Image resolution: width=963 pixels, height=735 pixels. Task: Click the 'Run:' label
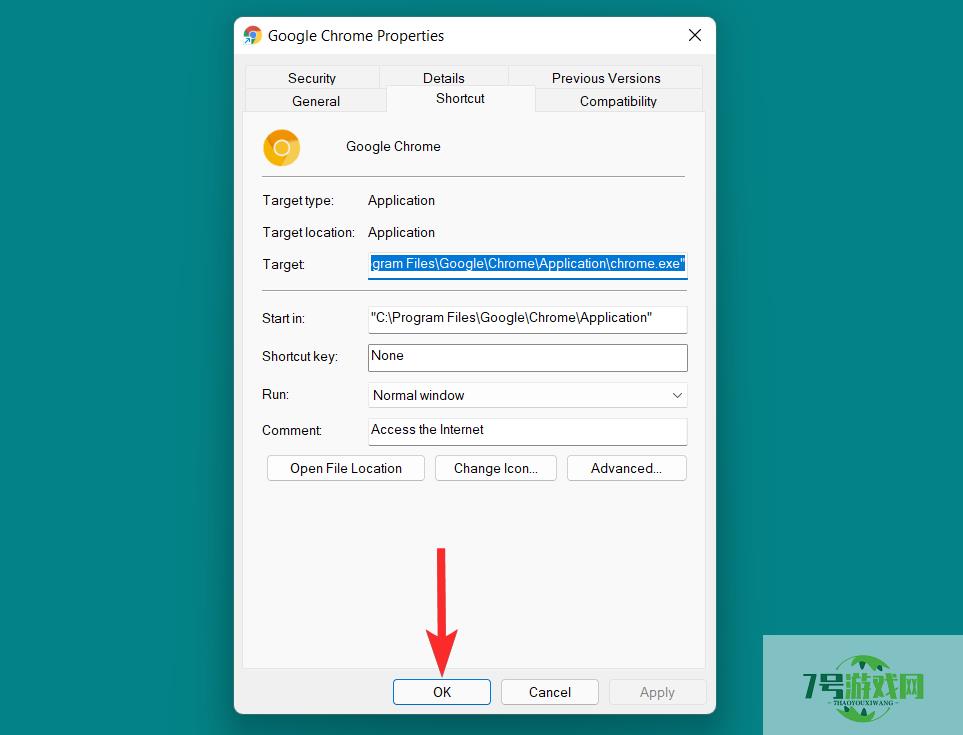click(275, 394)
